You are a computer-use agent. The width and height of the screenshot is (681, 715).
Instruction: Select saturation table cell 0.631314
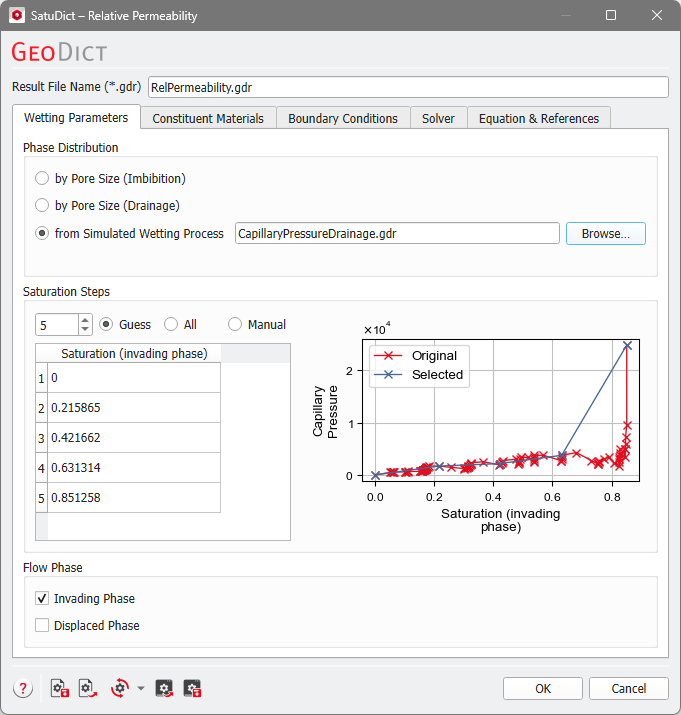pyautogui.click(x=134, y=468)
